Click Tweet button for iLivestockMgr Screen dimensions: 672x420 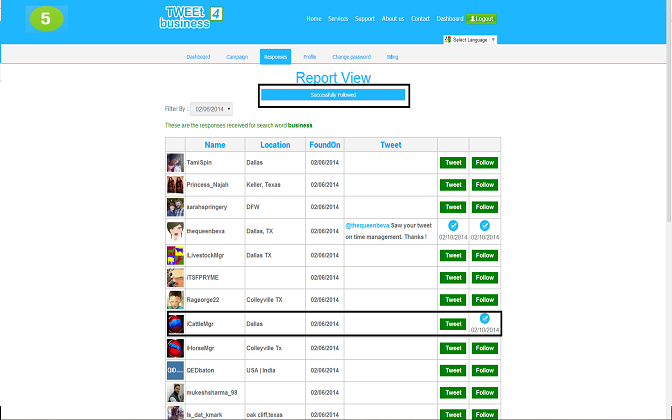[x=453, y=255]
